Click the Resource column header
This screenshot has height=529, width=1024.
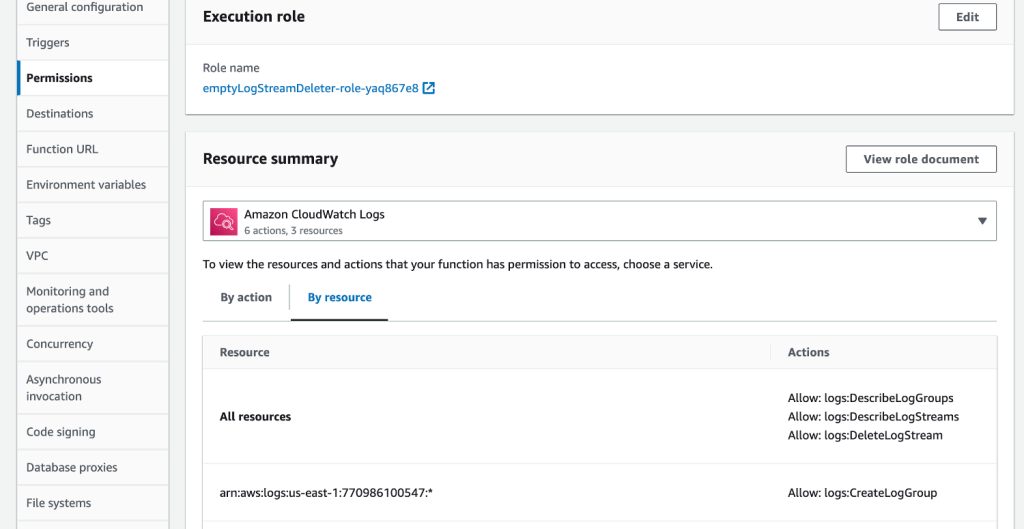point(245,352)
